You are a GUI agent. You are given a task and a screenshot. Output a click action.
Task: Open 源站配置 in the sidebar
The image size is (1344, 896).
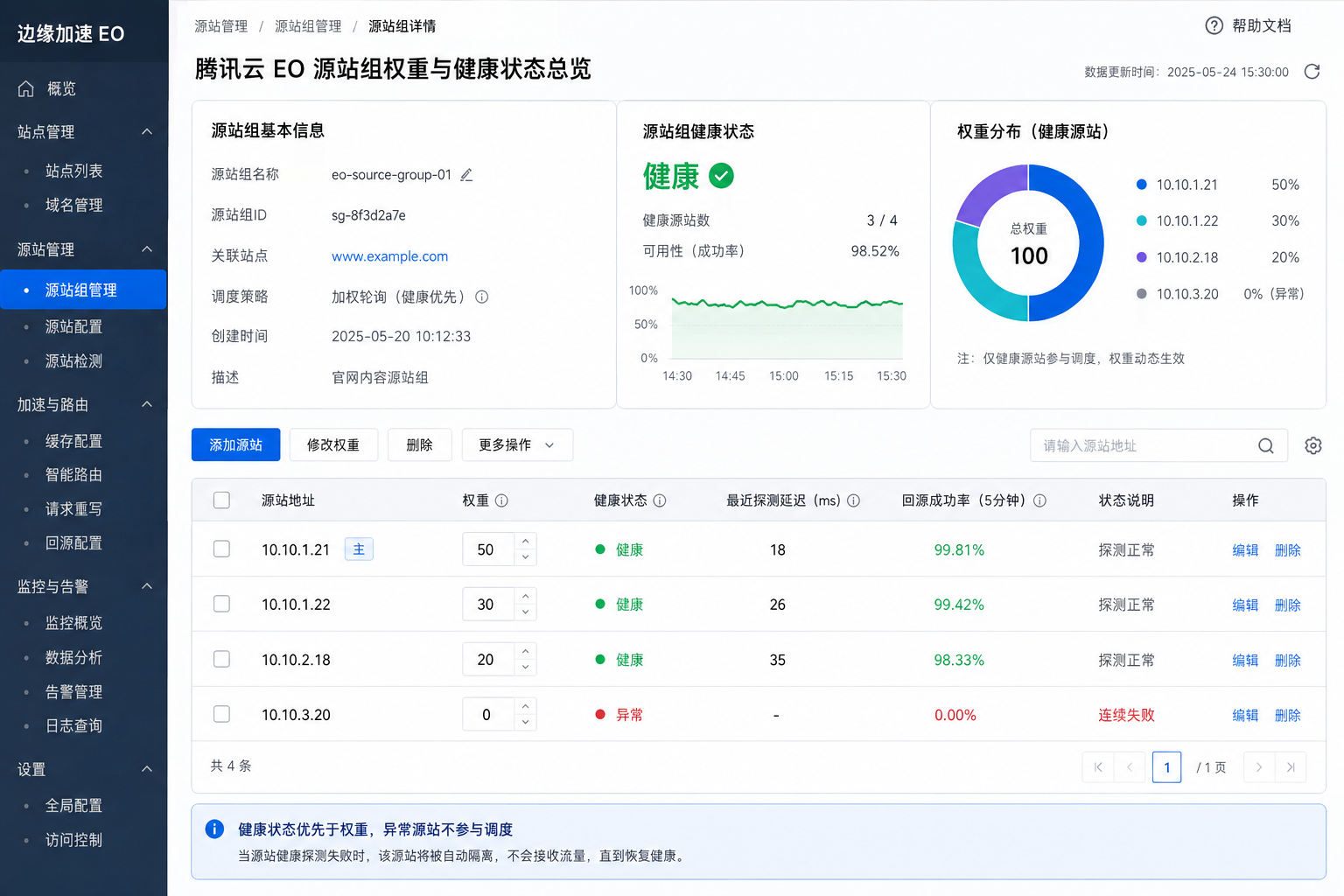click(74, 326)
